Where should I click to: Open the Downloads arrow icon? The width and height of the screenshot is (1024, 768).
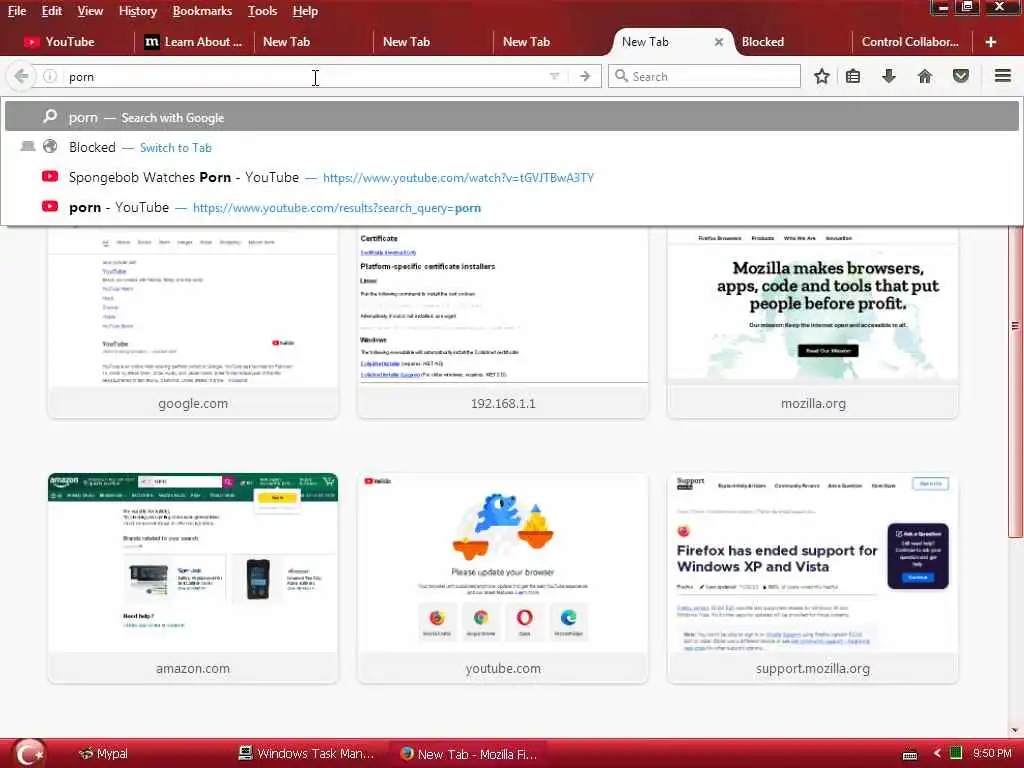click(889, 76)
